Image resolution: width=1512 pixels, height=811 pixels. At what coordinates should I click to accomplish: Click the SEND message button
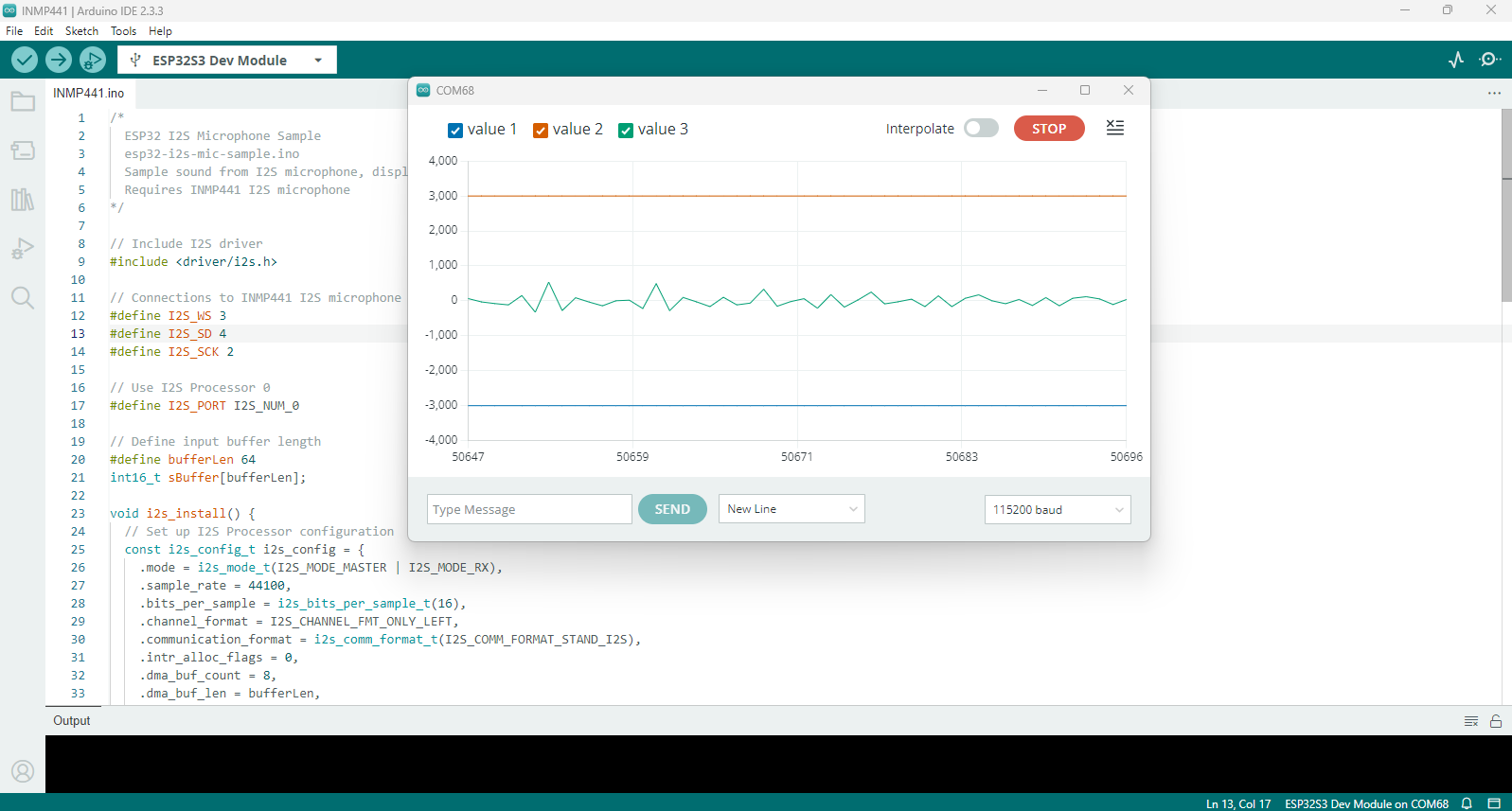click(x=672, y=509)
